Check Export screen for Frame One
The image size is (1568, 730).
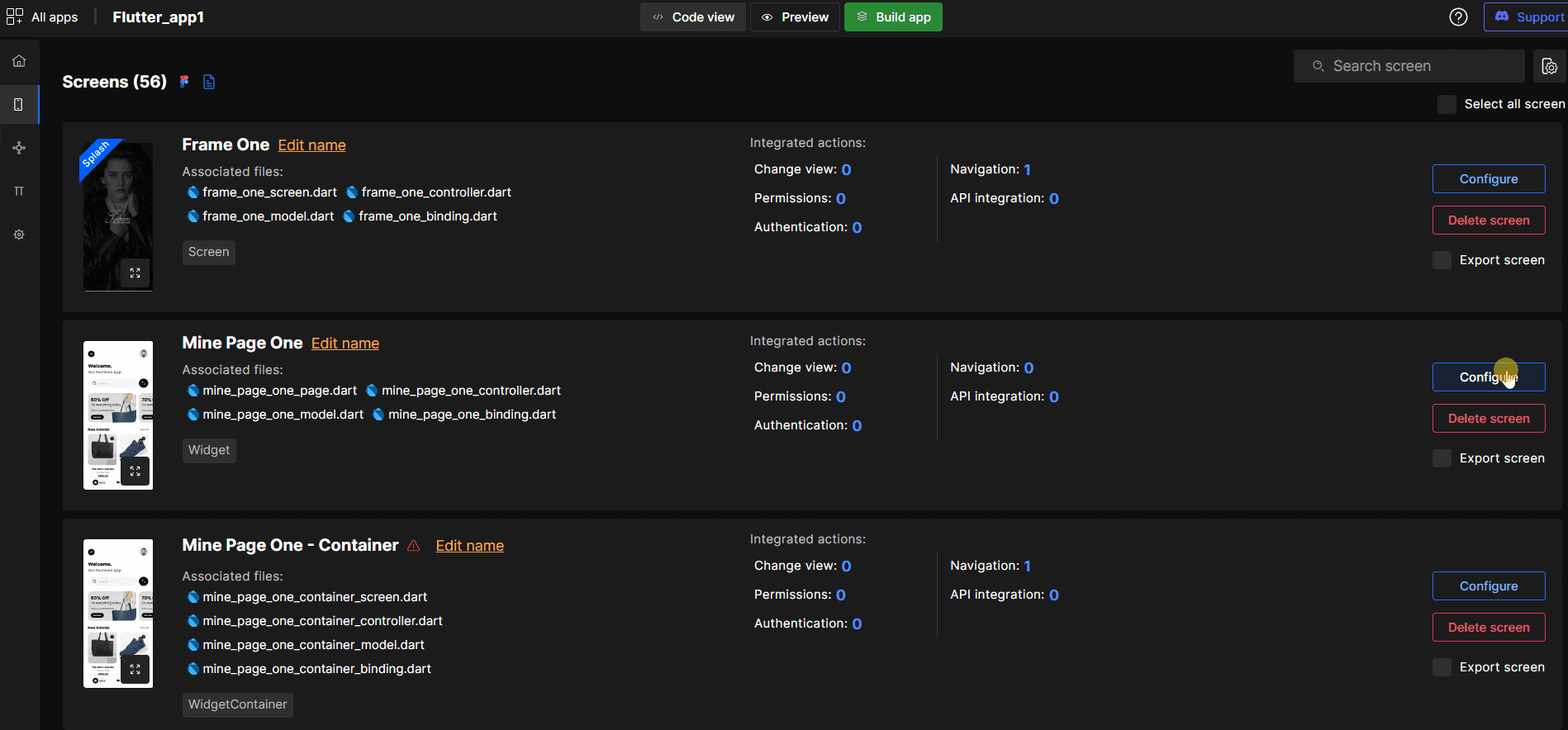point(1442,260)
